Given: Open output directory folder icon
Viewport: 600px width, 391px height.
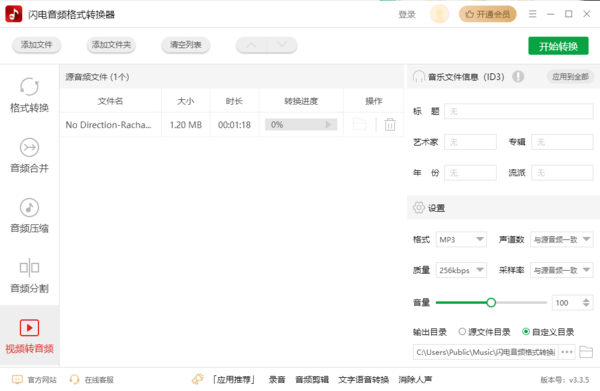Looking at the screenshot, I should [586, 352].
